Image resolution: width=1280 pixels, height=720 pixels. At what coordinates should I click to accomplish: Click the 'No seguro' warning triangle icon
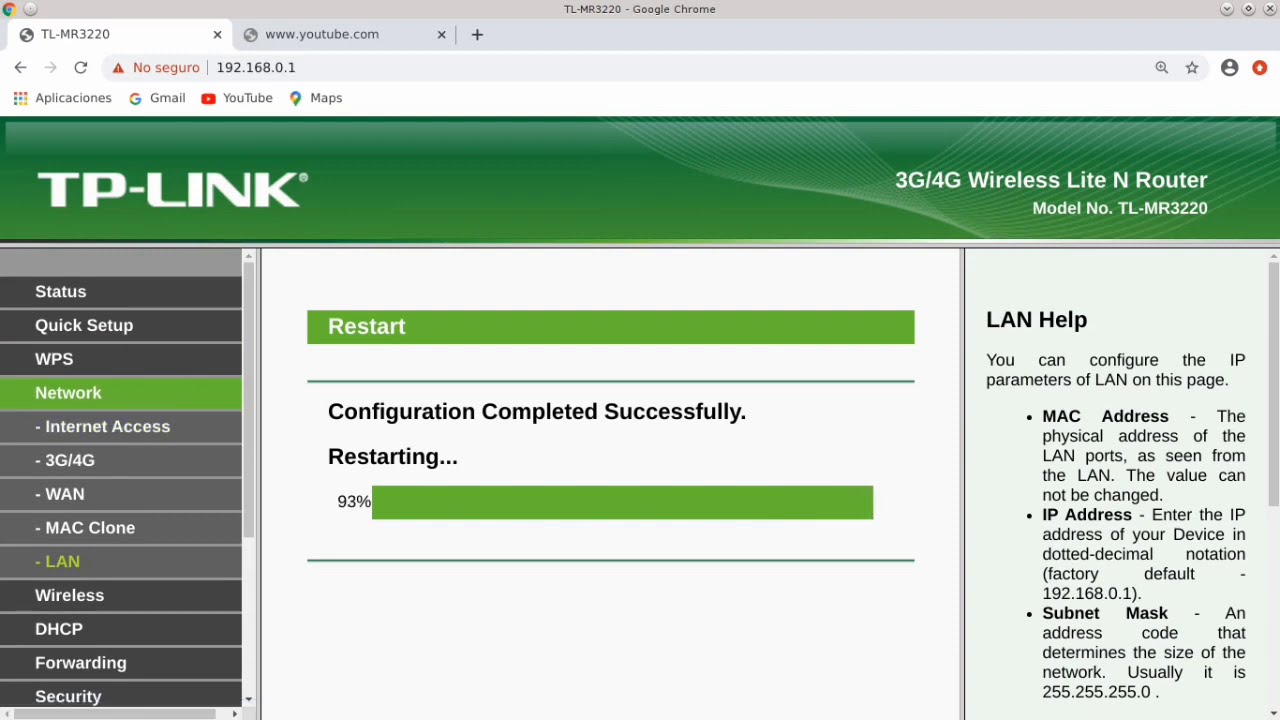pyautogui.click(x=118, y=67)
